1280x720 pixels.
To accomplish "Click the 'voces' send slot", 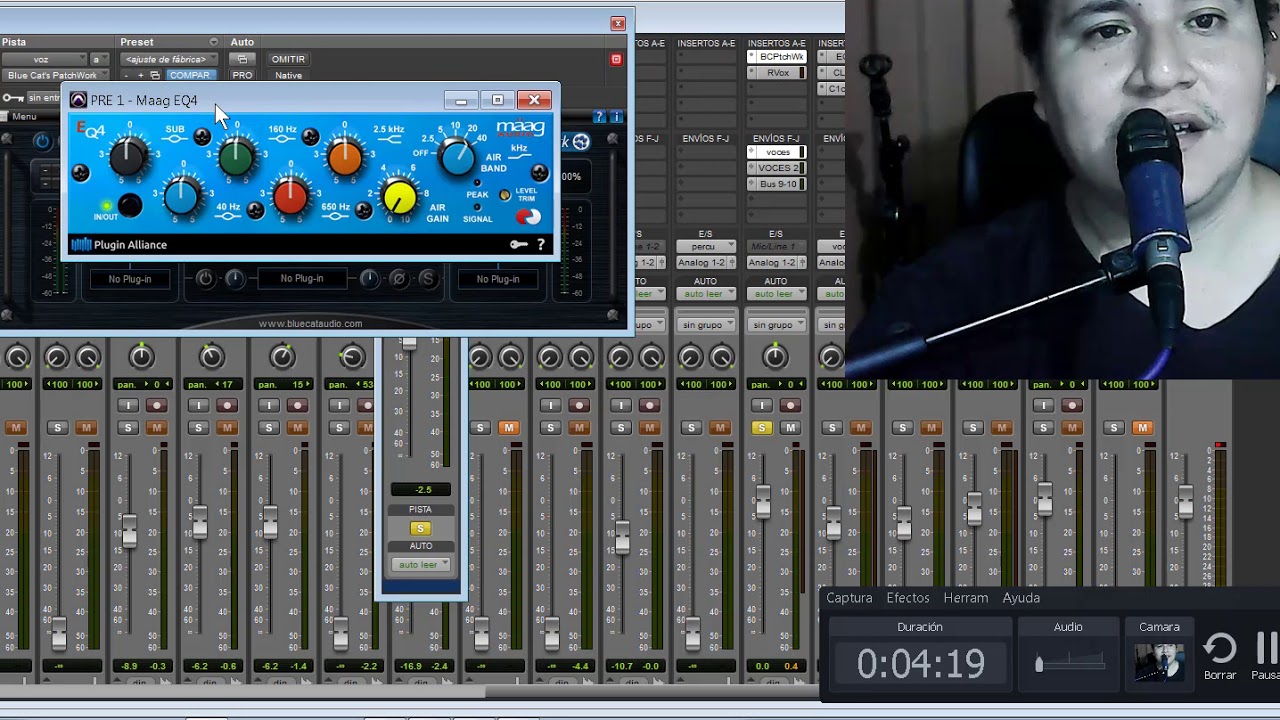I will (777, 152).
